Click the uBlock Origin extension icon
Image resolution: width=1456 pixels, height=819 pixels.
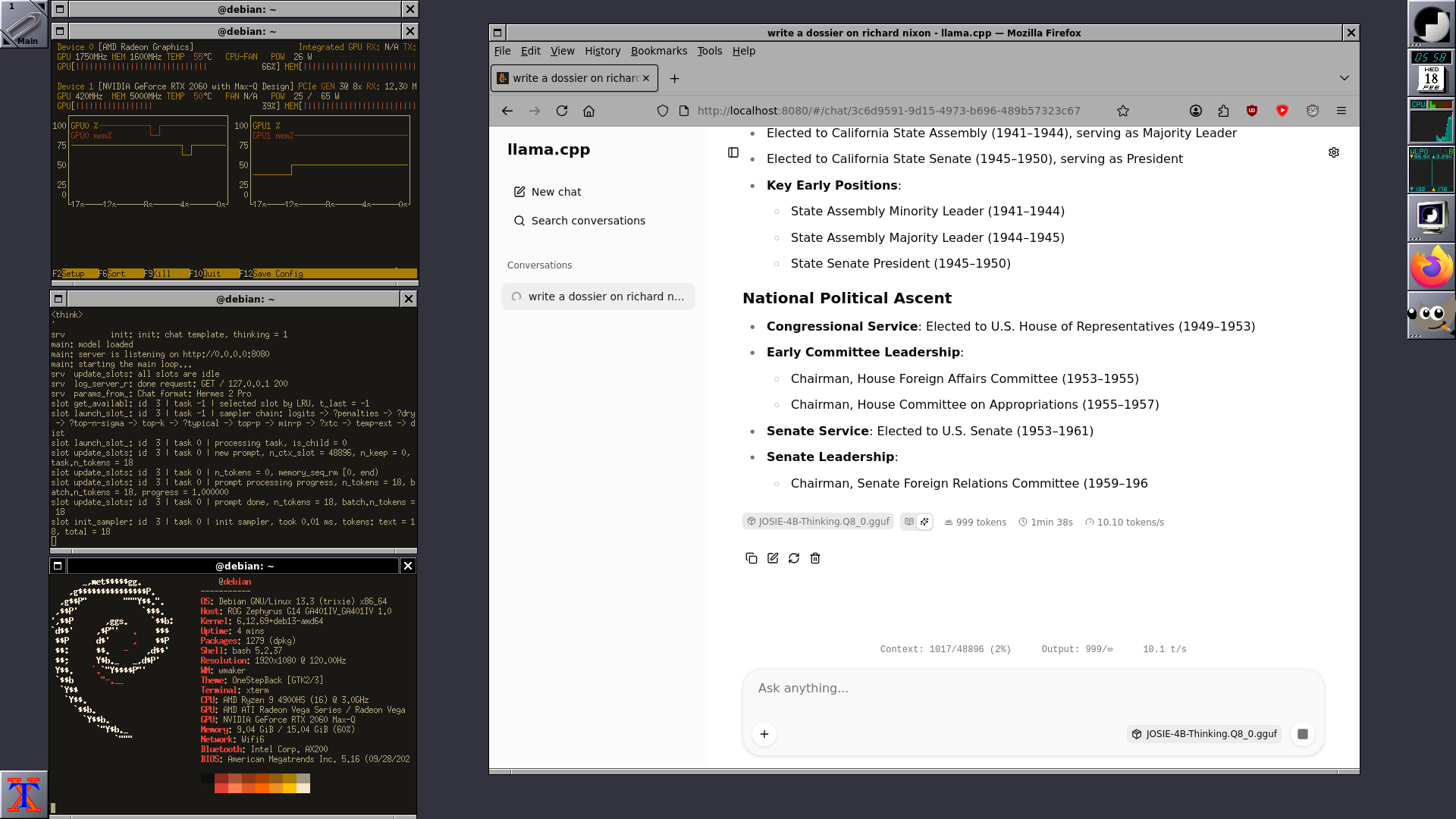pyautogui.click(x=1251, y=111)
